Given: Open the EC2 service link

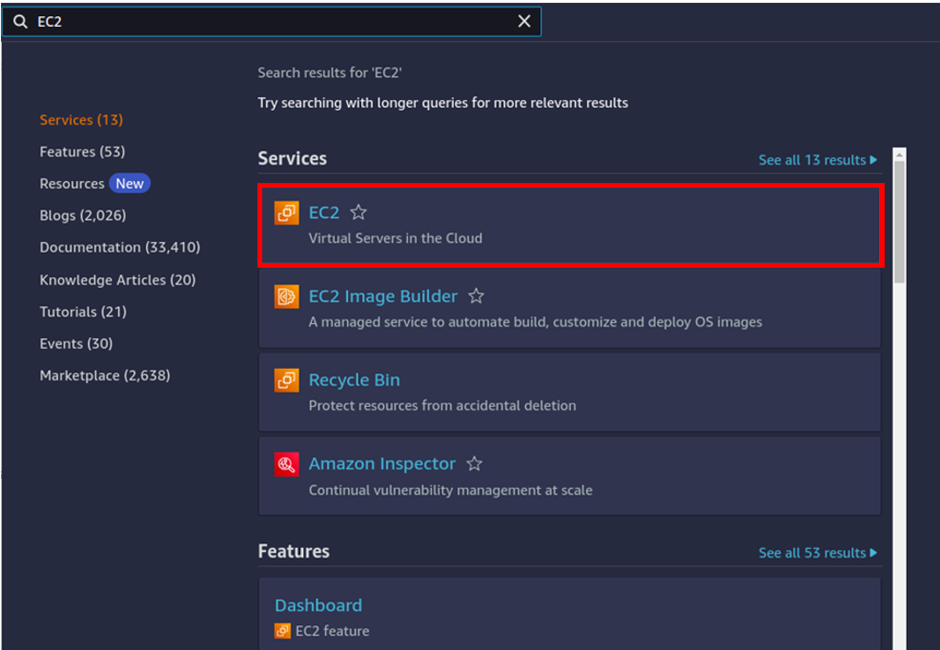Looking at the screenshot, I should (324, 212).
